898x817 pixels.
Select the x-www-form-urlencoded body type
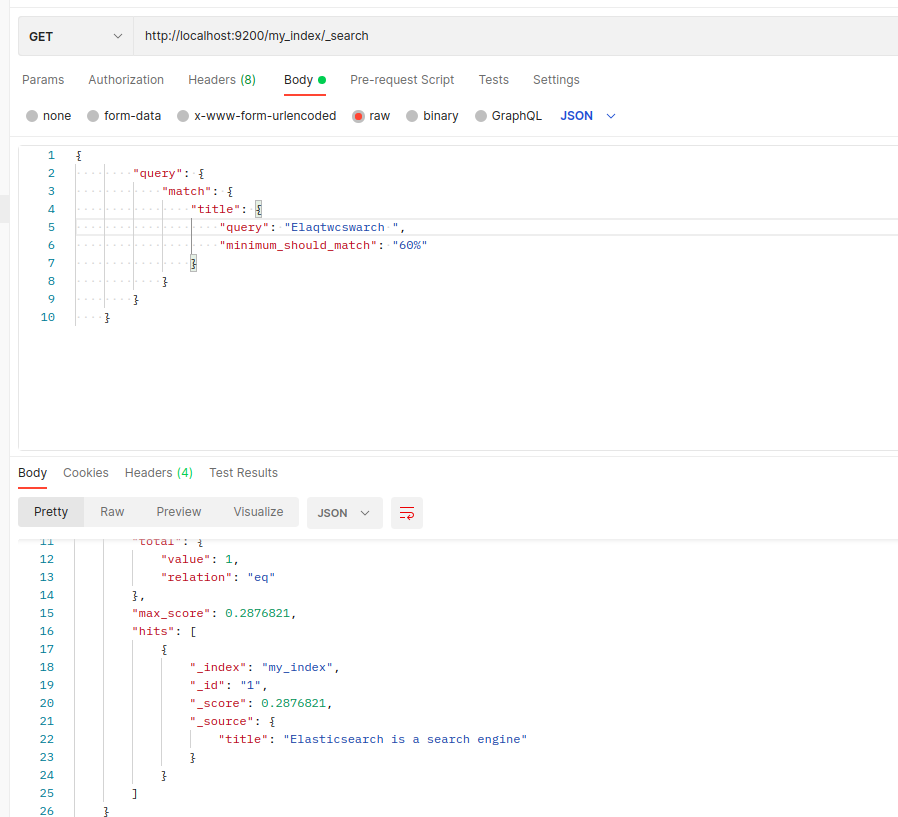click(257, 116)
